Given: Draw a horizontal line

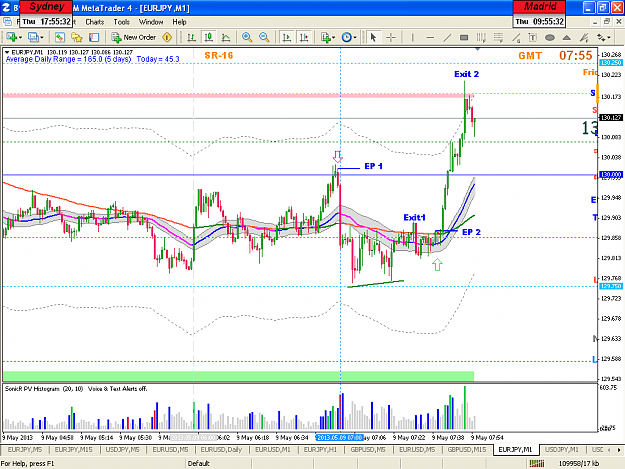Looking at the screenshot, I should (x=430, y=37).
